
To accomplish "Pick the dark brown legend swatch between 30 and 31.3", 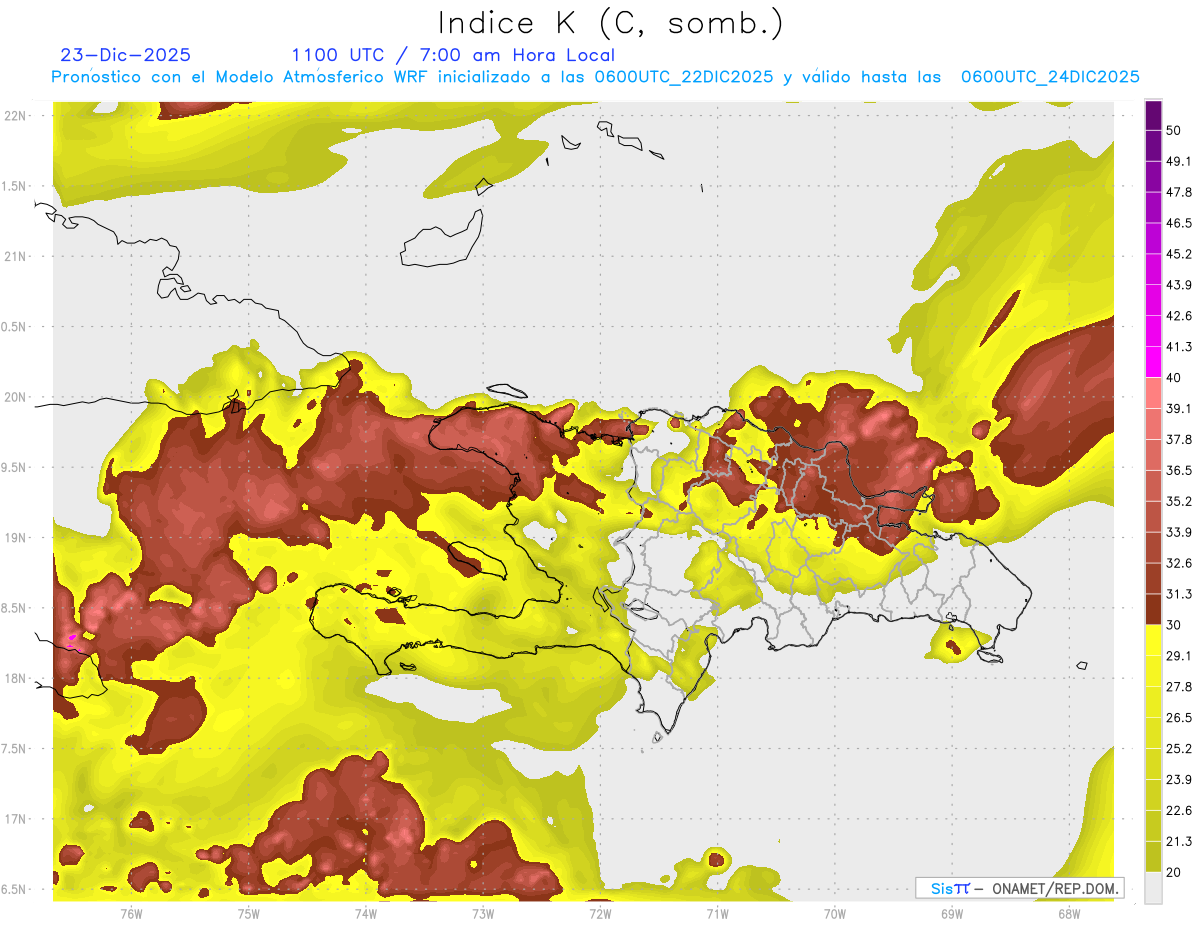I will [x=1154, y=609].
